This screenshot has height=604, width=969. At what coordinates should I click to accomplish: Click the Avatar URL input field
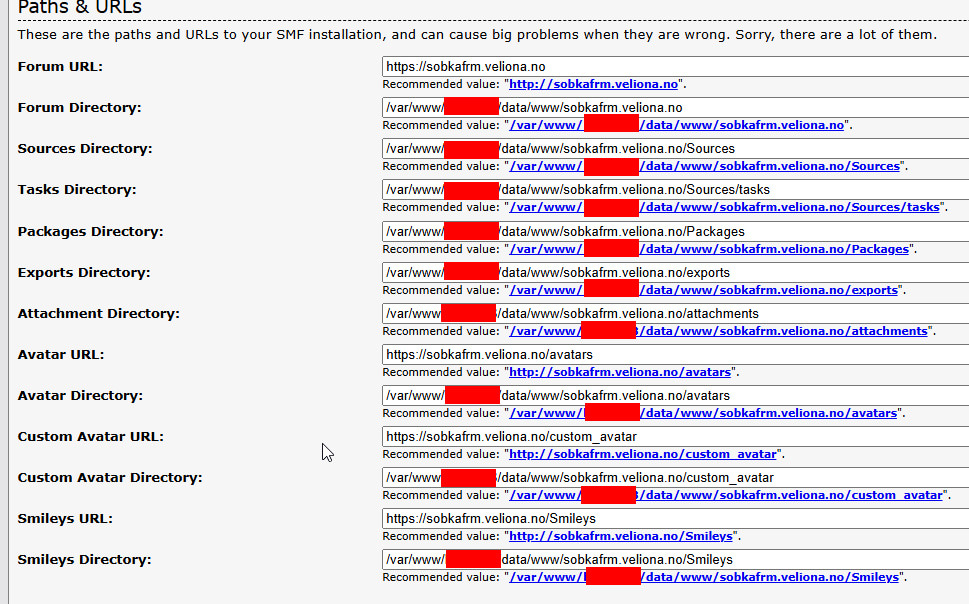(675, 354)
